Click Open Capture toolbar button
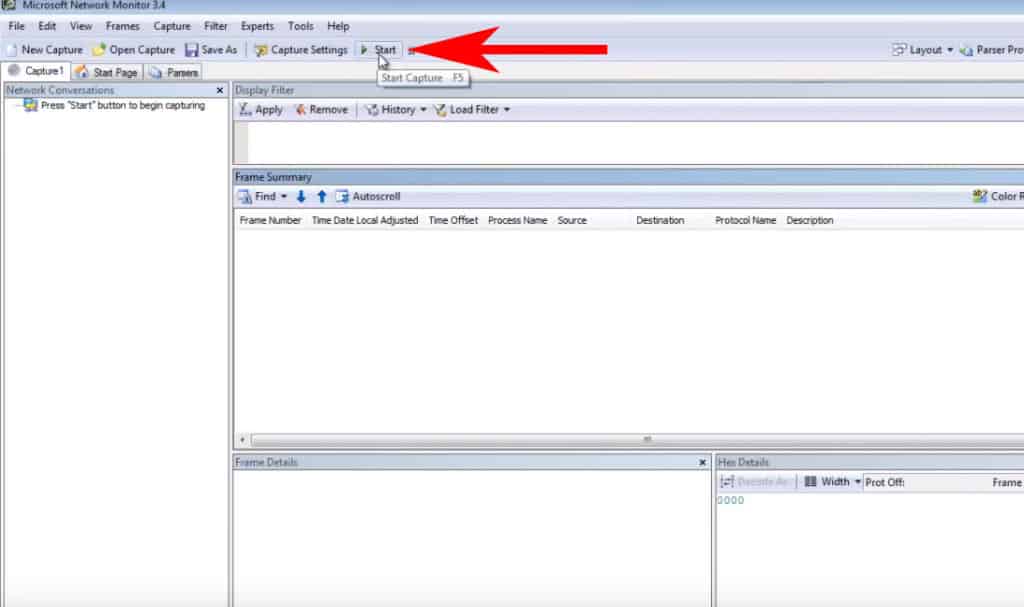 (134, 50)
